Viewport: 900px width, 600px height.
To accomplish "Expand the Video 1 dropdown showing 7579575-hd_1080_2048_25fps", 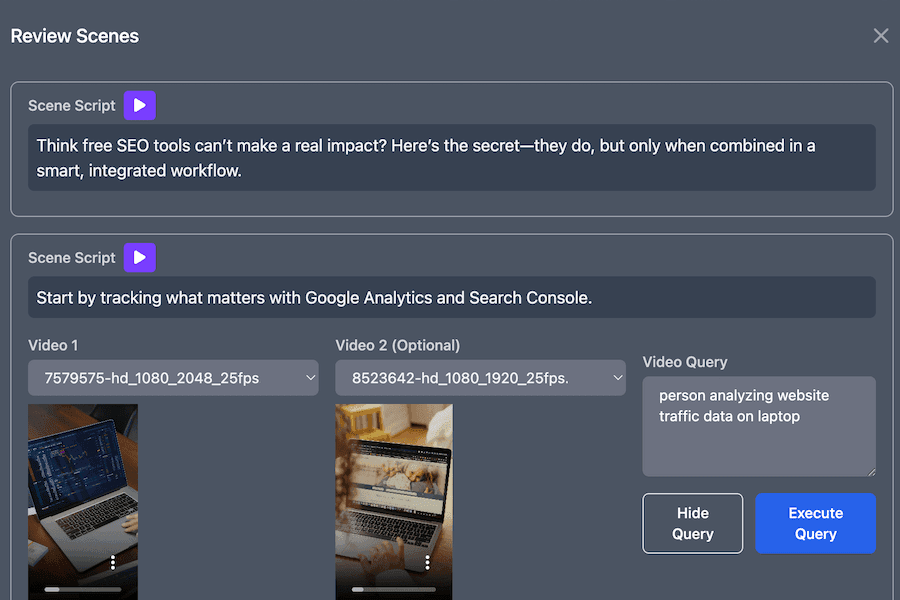I will point(173,378).
